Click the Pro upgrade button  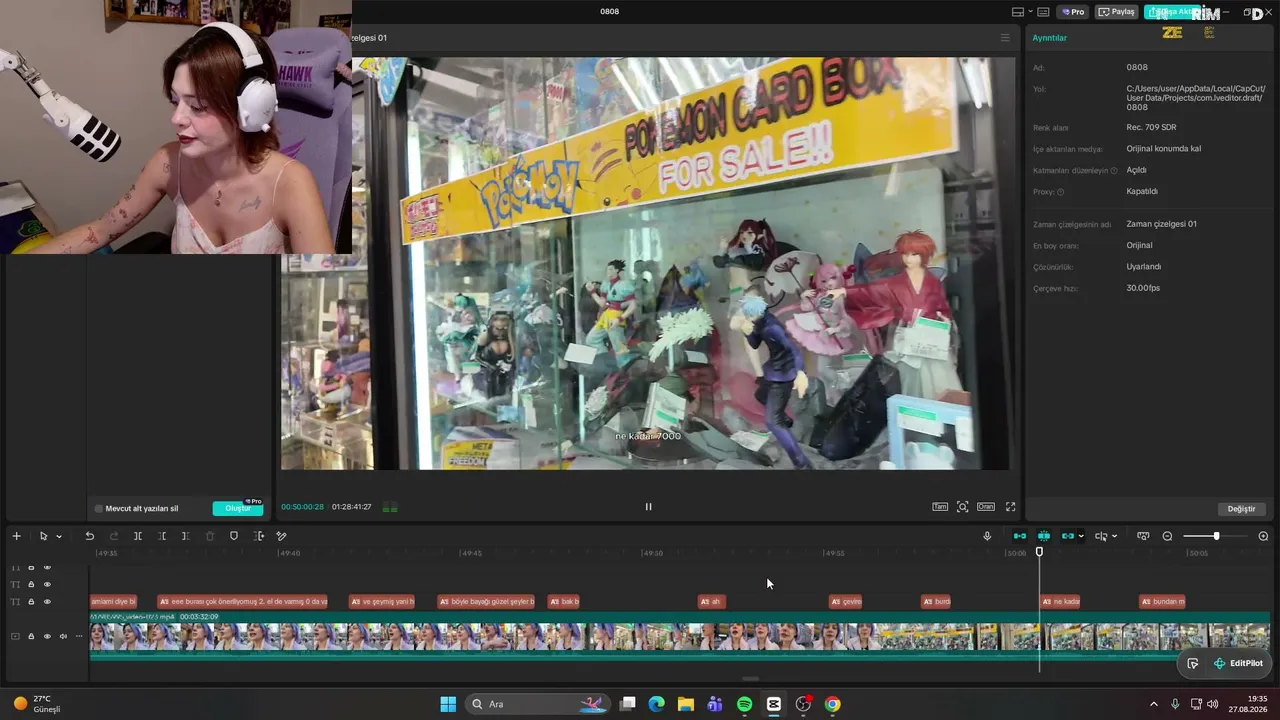[1074, 12]
